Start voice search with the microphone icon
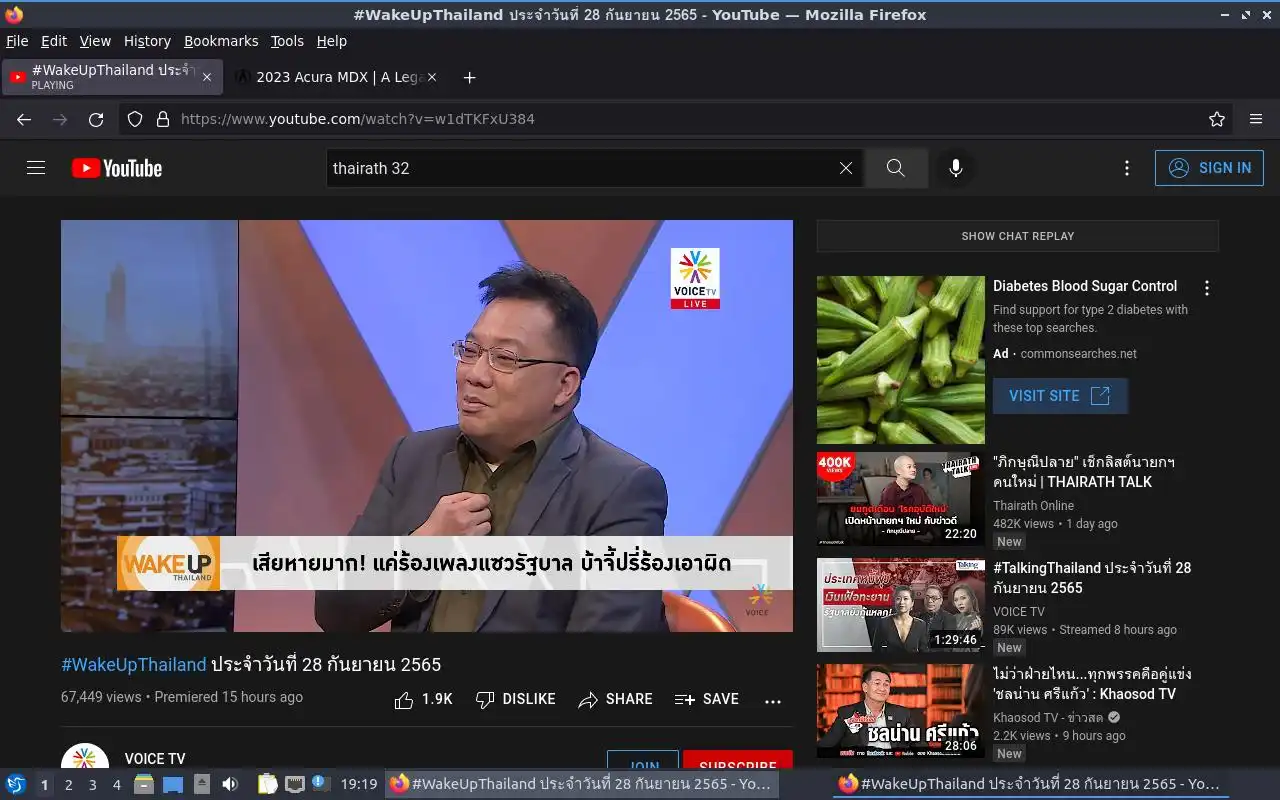This screenshot has width=1280, height=800. pyautogui.click(x=956, y=168)
